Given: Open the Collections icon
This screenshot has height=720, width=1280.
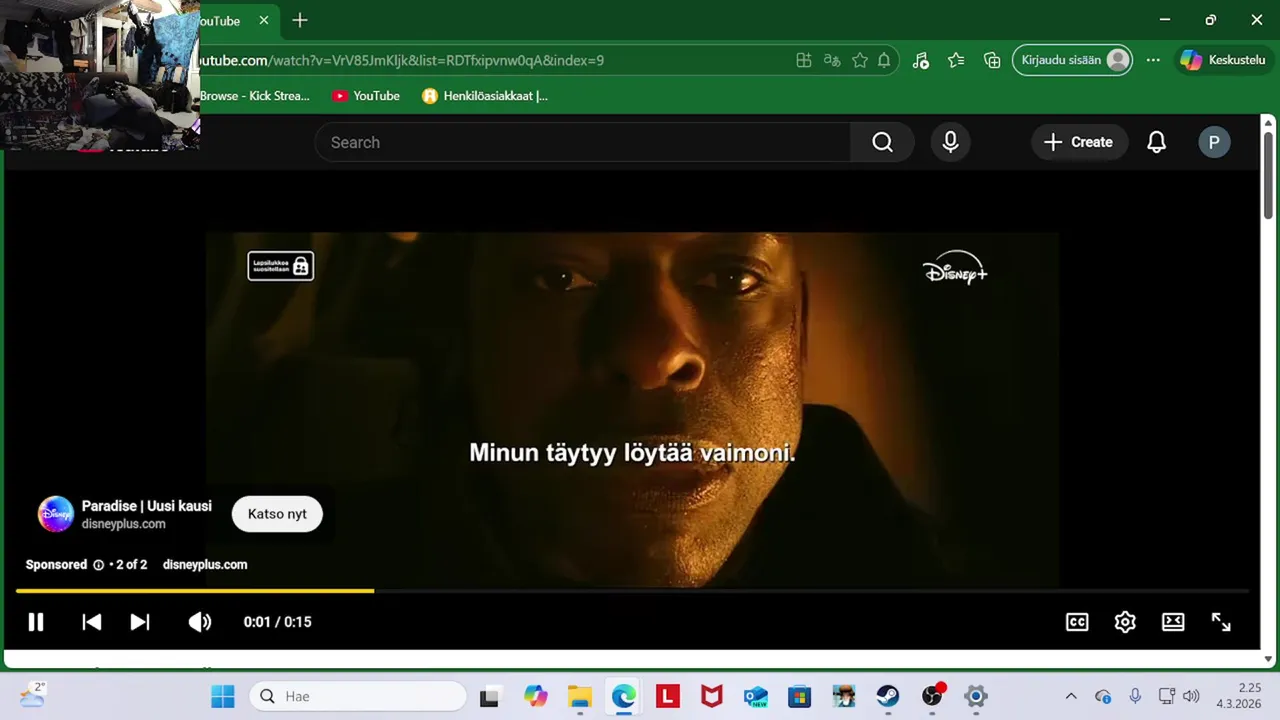Looking at the screenshot, I should pyautogui.click(x=992, y=60).
